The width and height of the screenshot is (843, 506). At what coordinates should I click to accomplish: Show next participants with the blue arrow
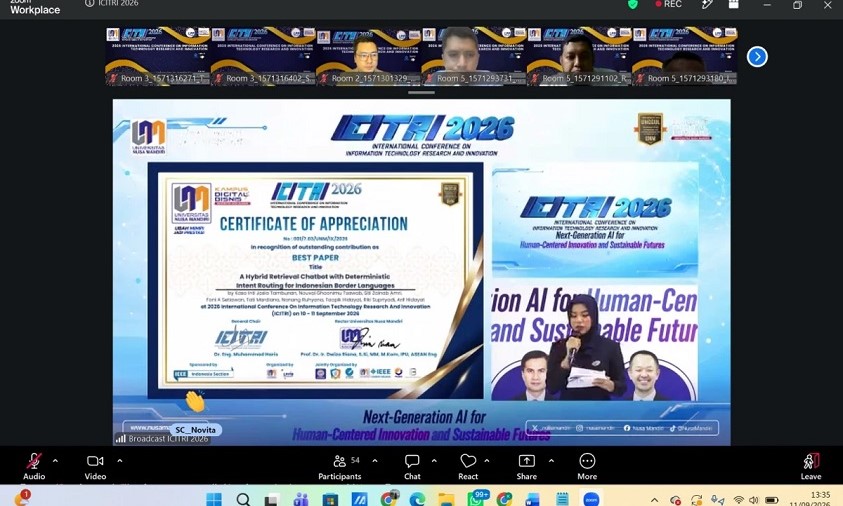[757, 56]
